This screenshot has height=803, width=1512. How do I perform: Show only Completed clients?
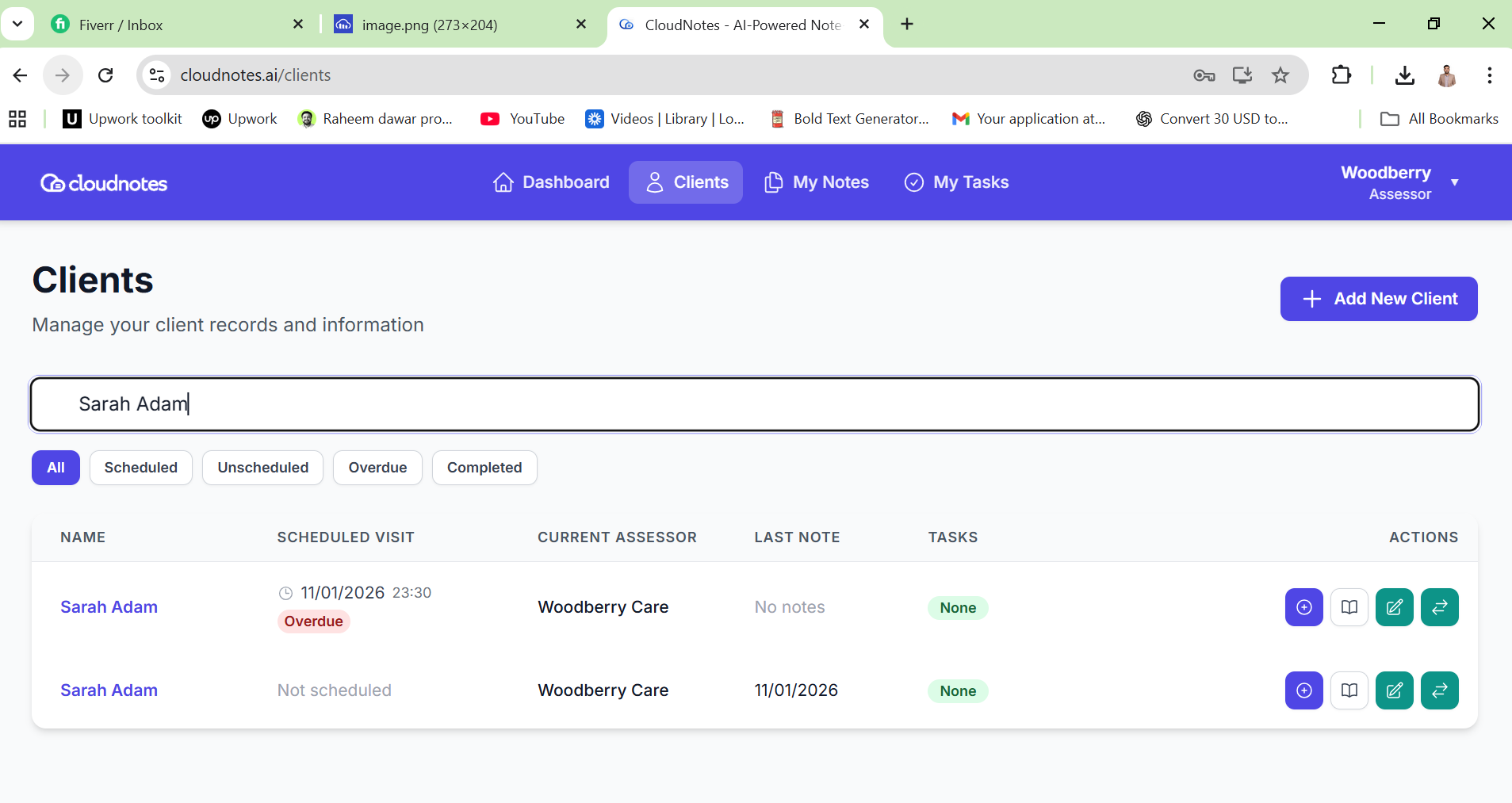pos(484,468)
